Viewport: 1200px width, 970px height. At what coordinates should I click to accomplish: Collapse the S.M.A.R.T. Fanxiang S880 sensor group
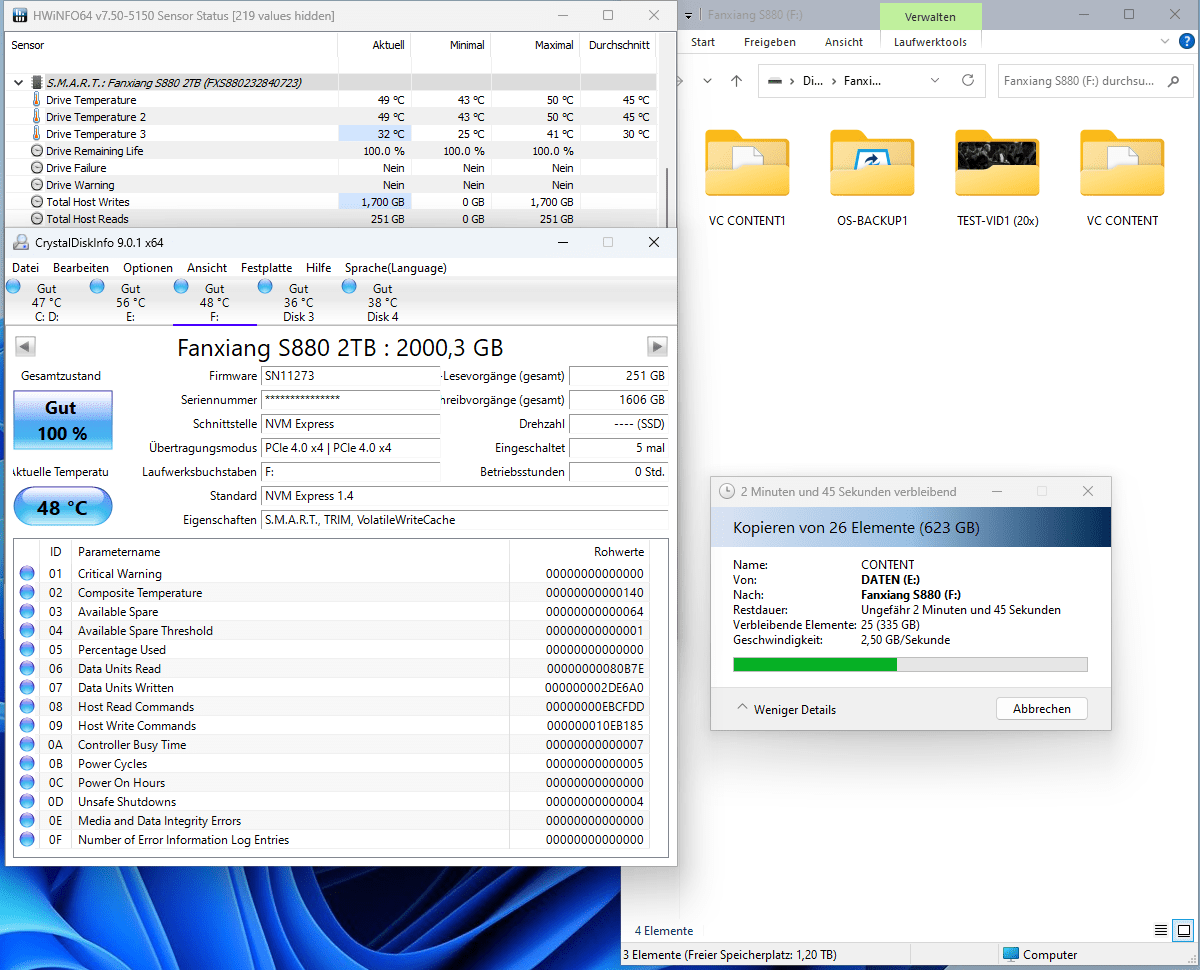click(18, 83)
